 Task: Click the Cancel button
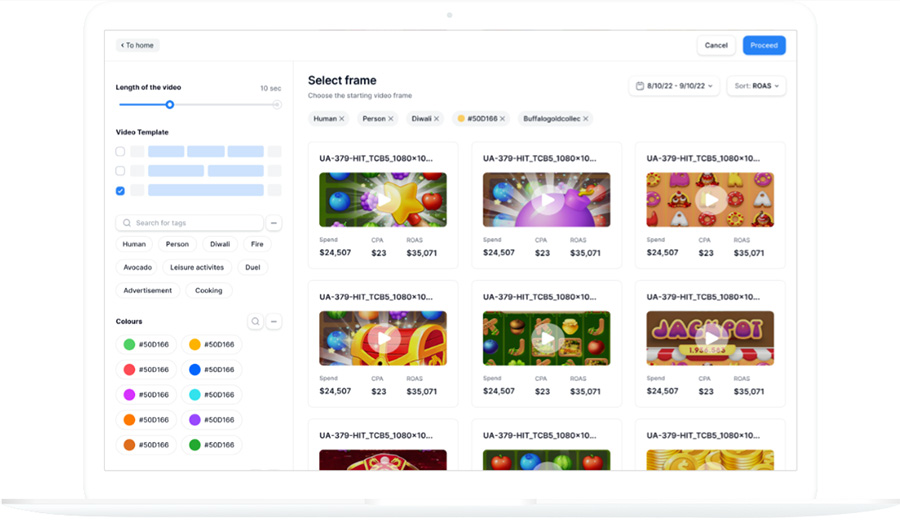click(716, 45)
